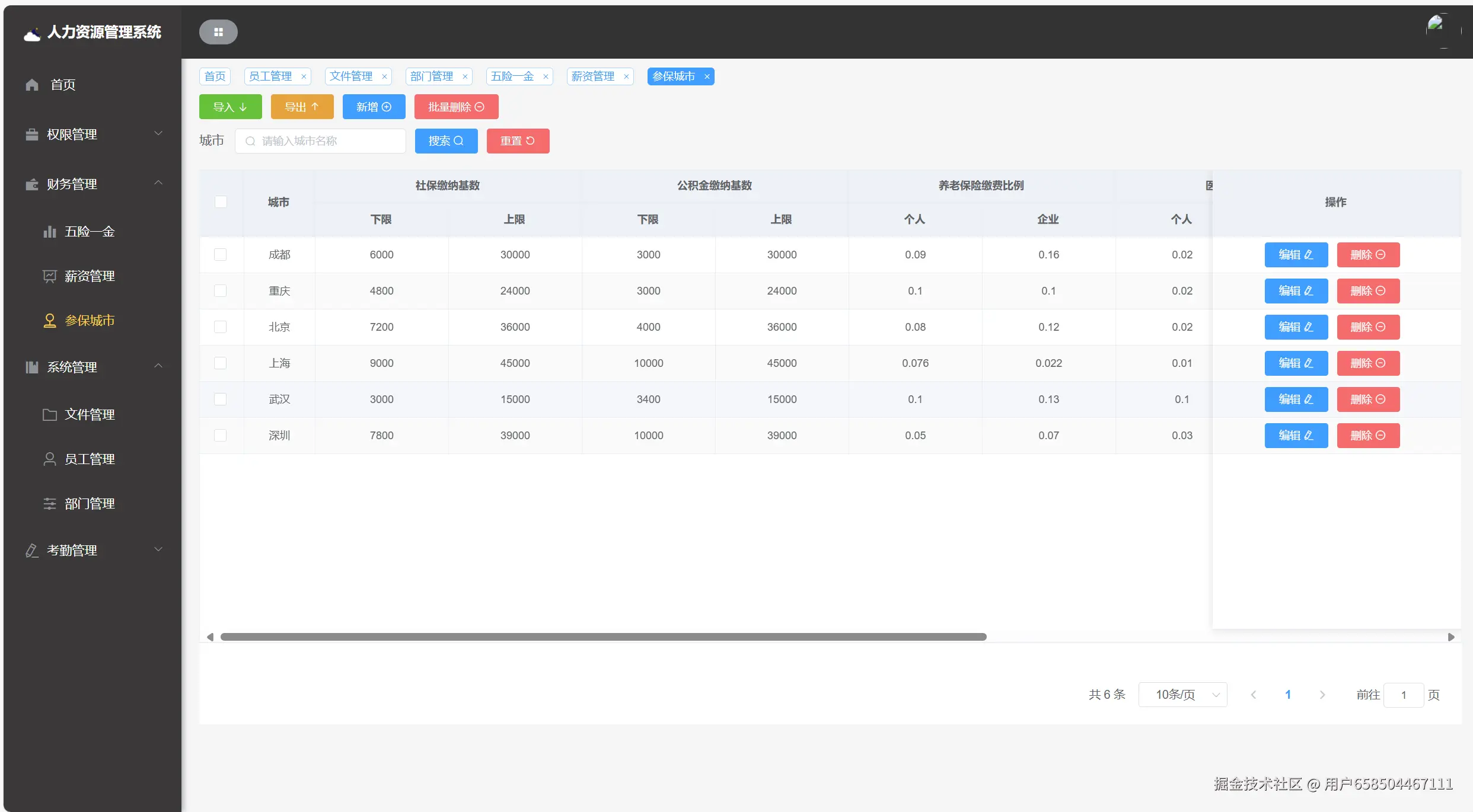
Task: Open 五险一金 via its bar chart icon
Action: pyautogui.click(x=50, y=232)
